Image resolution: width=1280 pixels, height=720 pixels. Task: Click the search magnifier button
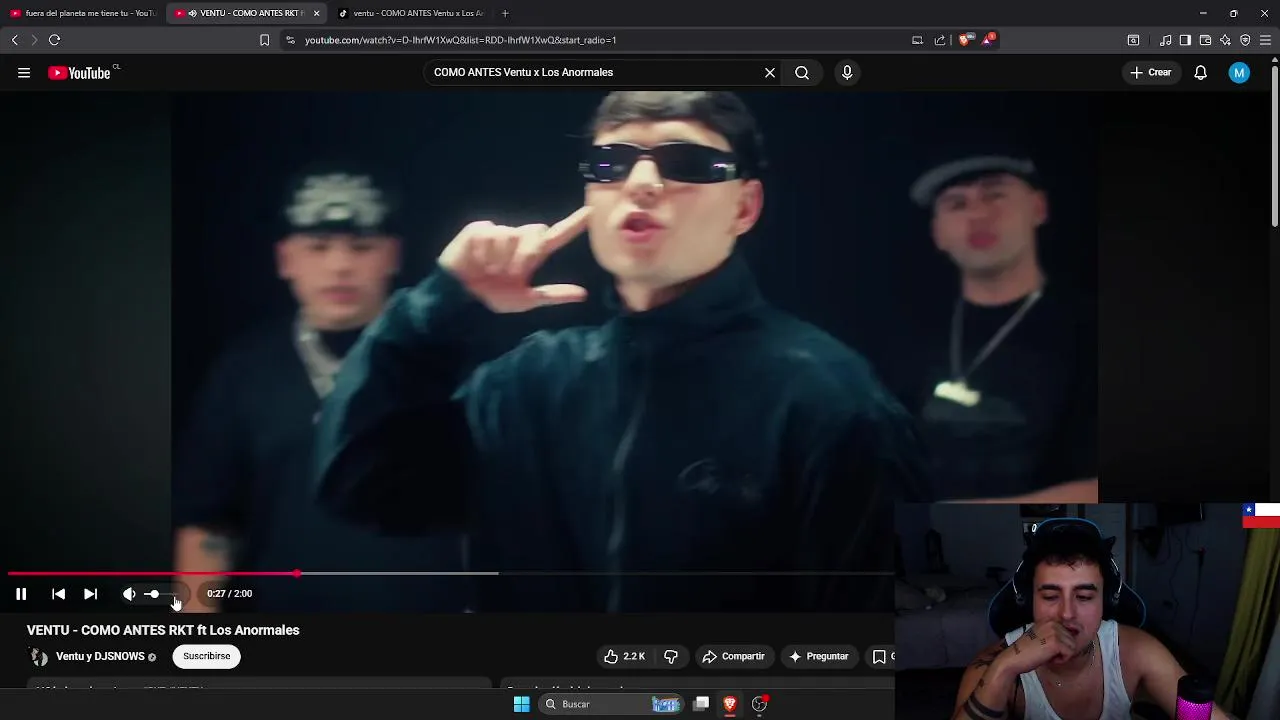click(x=802, y=72)
